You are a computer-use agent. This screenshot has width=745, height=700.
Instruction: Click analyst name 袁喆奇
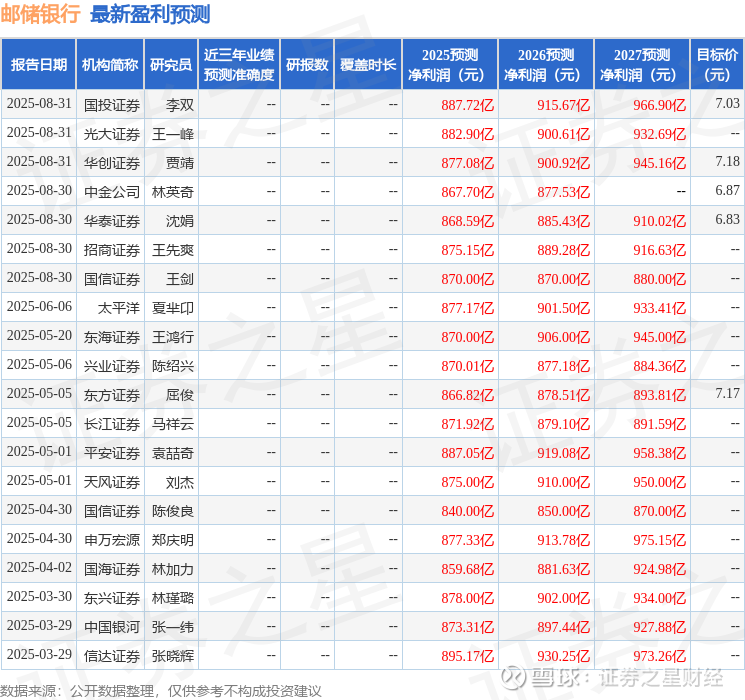click(x=173, y=453)
